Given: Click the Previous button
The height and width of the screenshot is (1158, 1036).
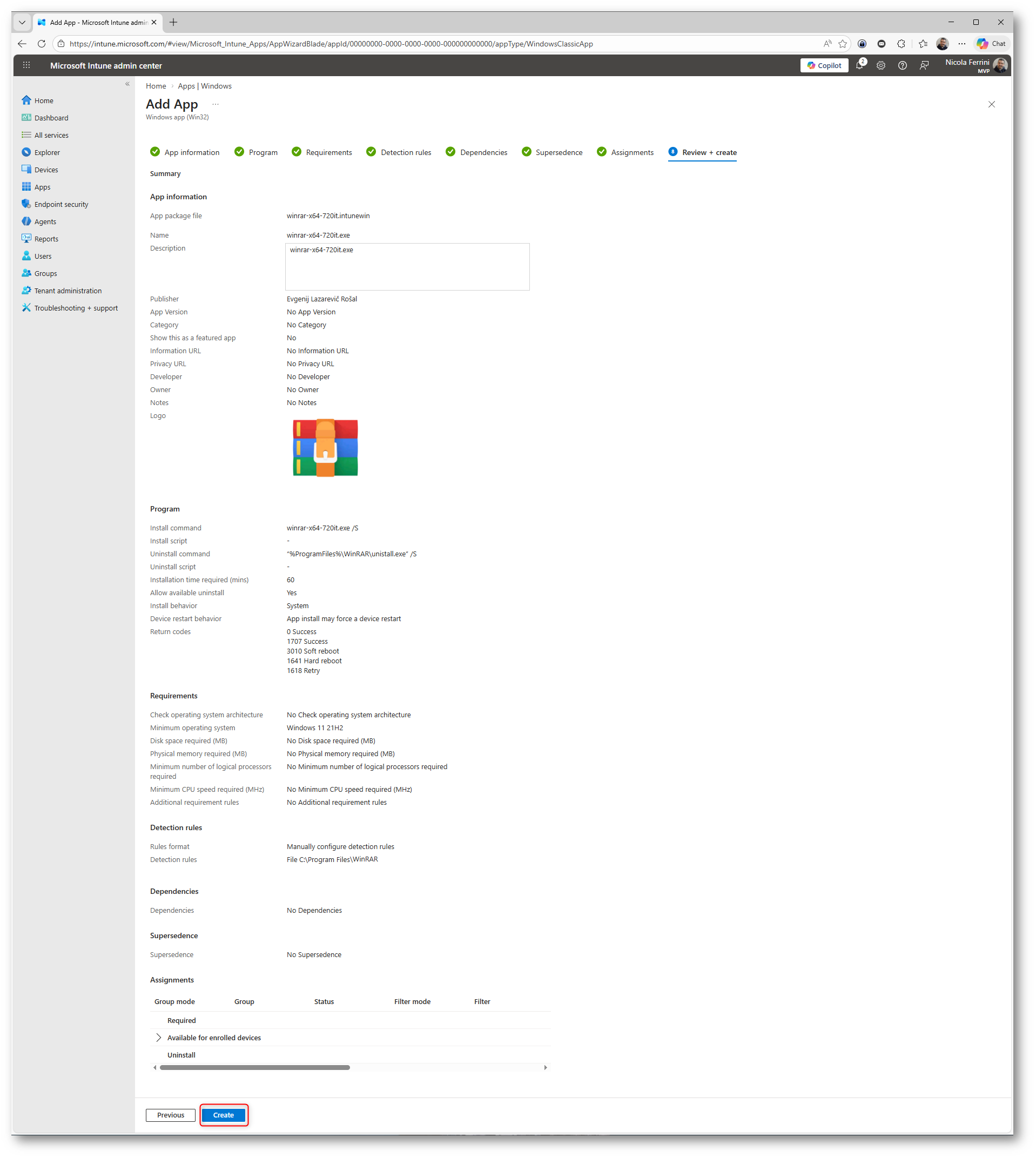Looking at the screenshot, I should (171, 1115).
